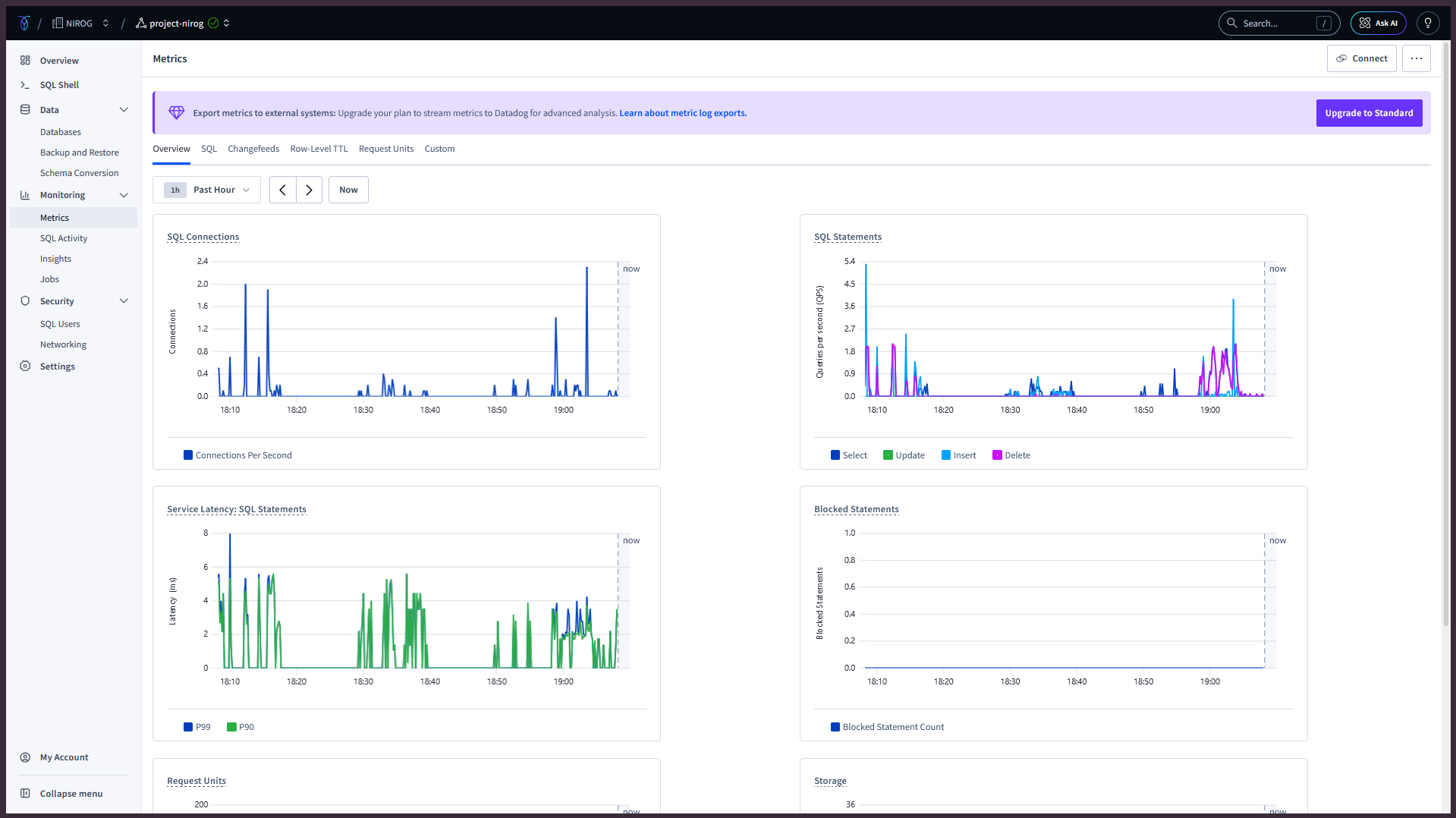Click the Upgrade to Standard button
This screenshot has height=818, width=1456.
coord(1369,113)
